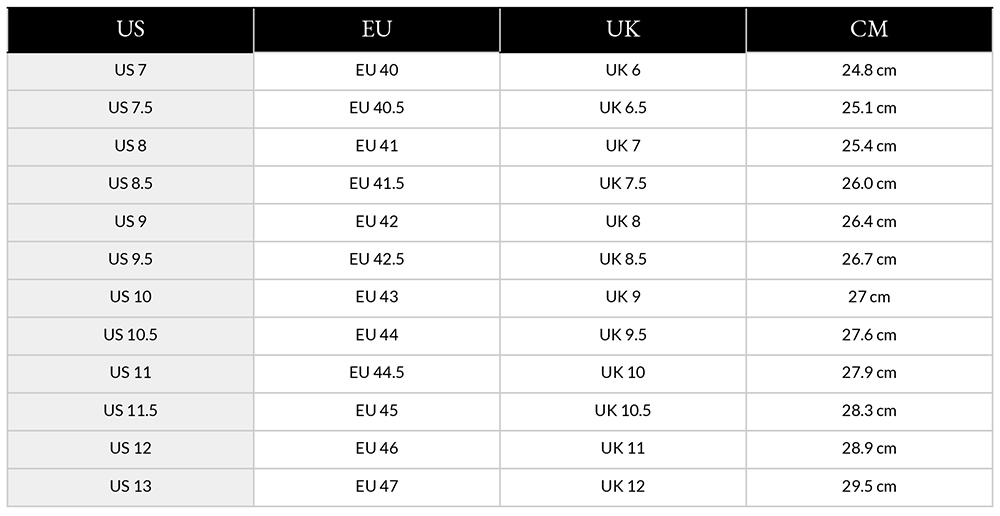1000x516 pixels.
Task: Click the US 10.5 cell
Action: [131, 335]
